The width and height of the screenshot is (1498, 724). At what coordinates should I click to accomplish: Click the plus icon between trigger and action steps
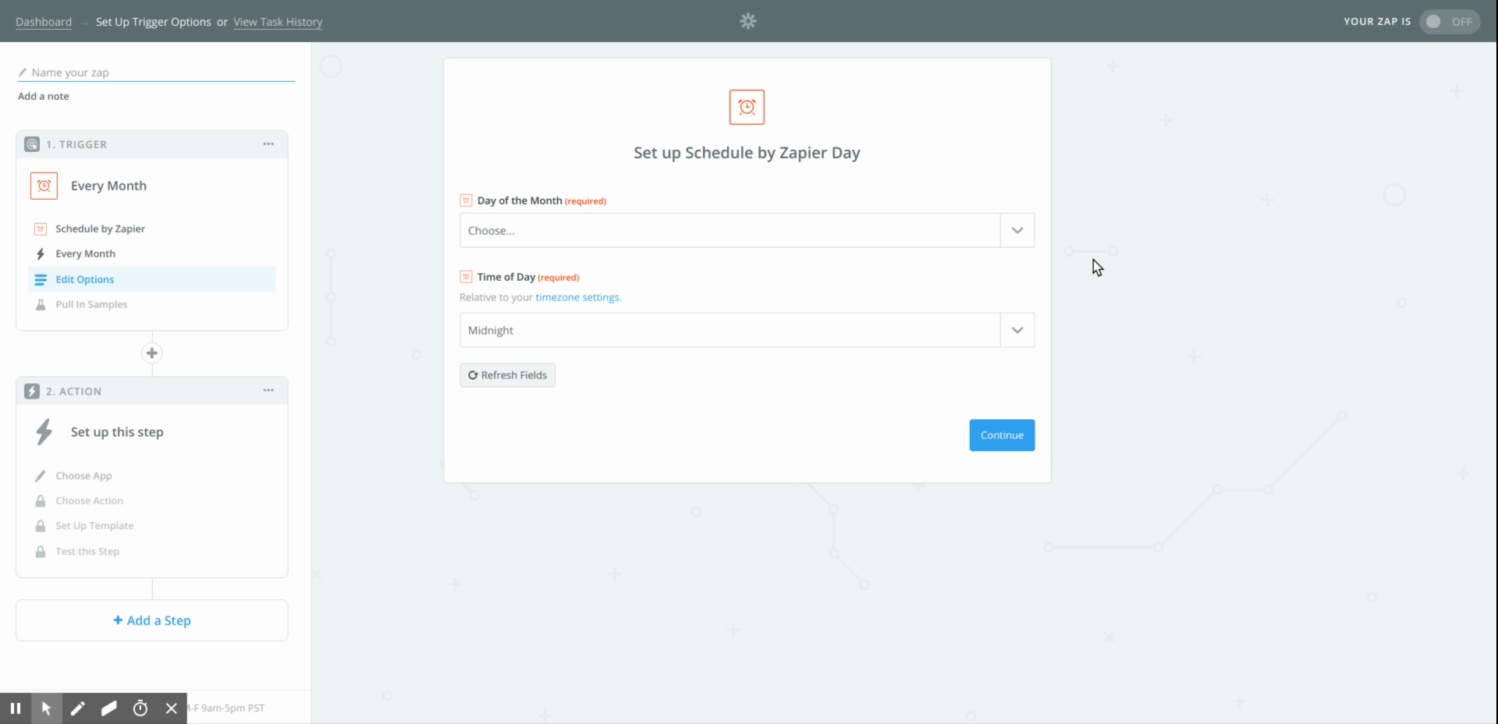(151, 352)
